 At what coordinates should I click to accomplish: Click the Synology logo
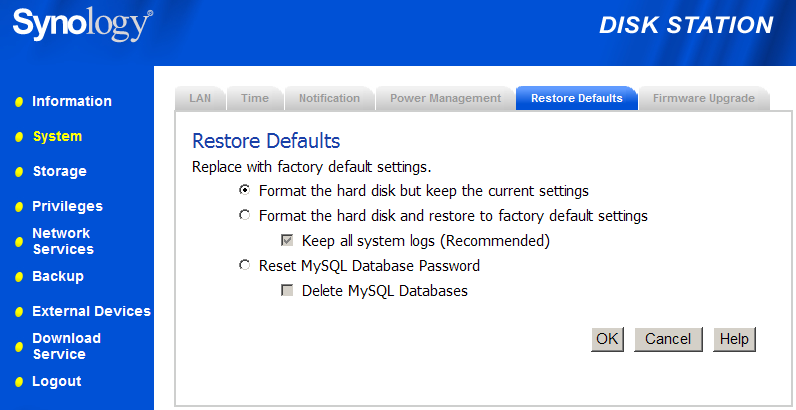82,25
